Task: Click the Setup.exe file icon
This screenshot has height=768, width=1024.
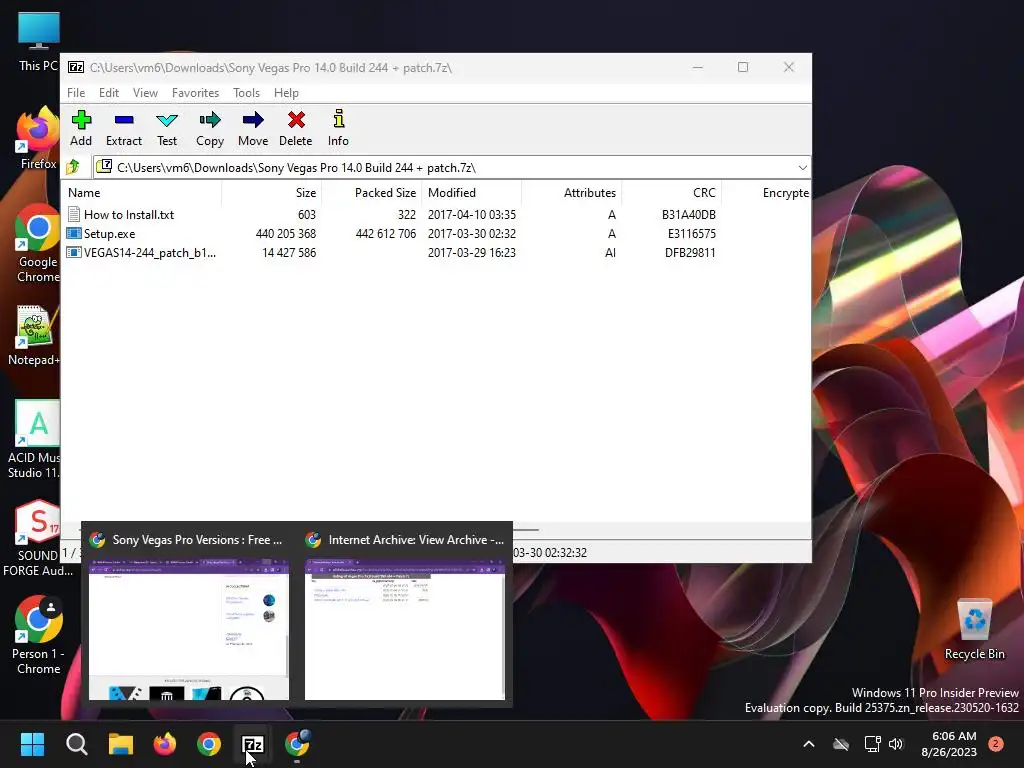Action: point(74,233)
